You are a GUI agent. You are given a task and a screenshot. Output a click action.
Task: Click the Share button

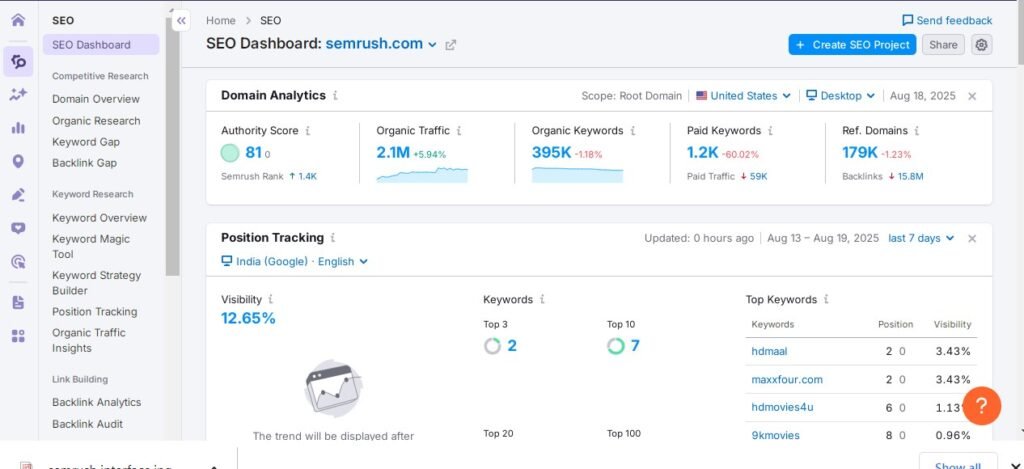click(x=943, y=45)
